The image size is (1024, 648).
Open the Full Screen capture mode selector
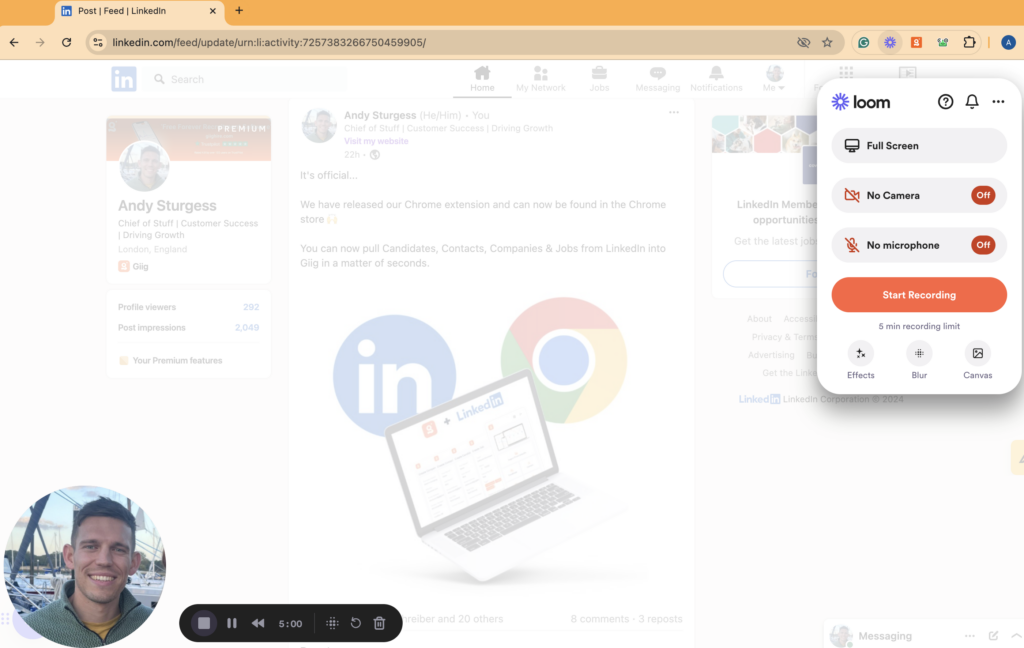(919, 146)
